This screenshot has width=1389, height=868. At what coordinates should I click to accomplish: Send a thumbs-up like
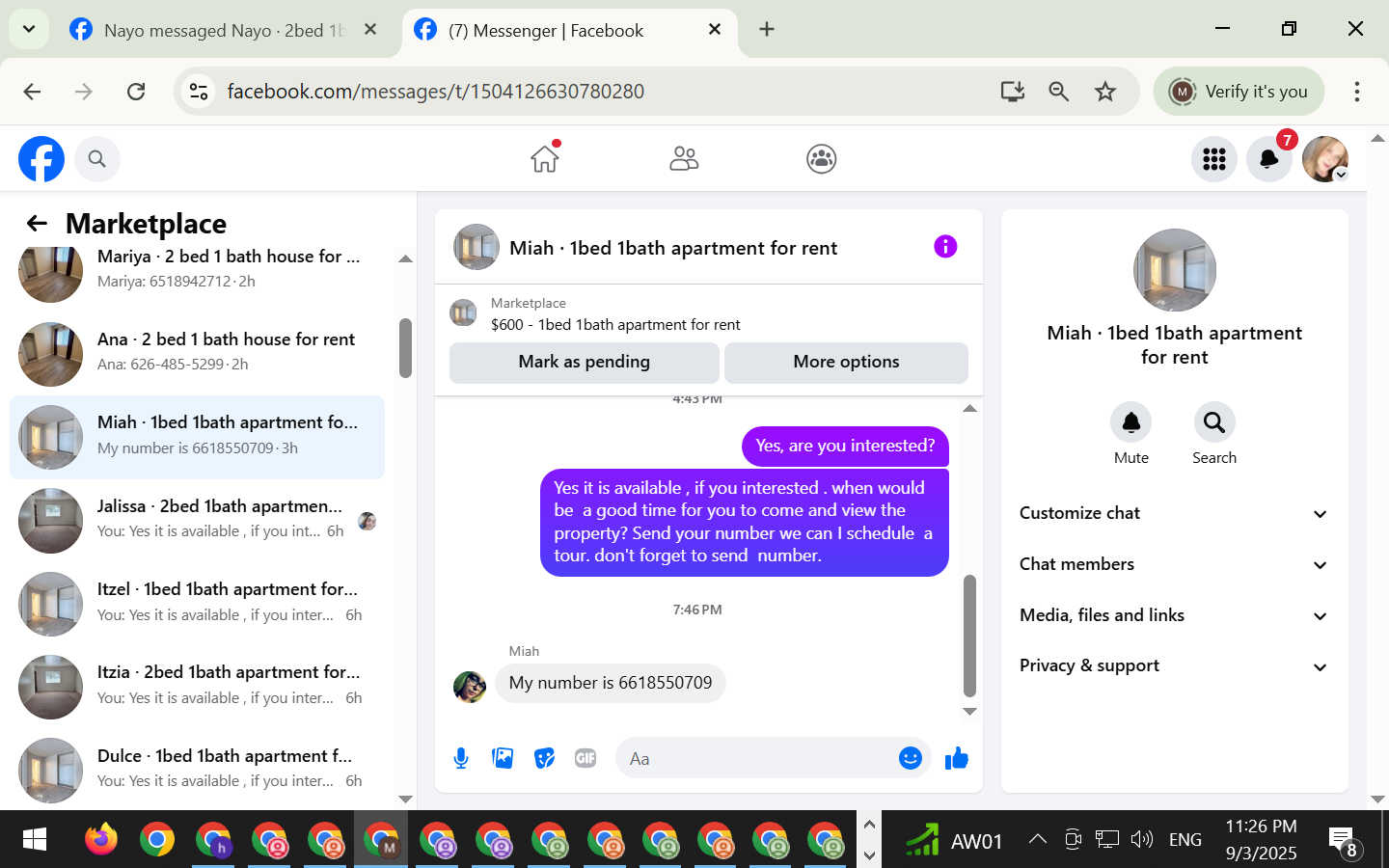pyautogui.click(x=956, y=759)
